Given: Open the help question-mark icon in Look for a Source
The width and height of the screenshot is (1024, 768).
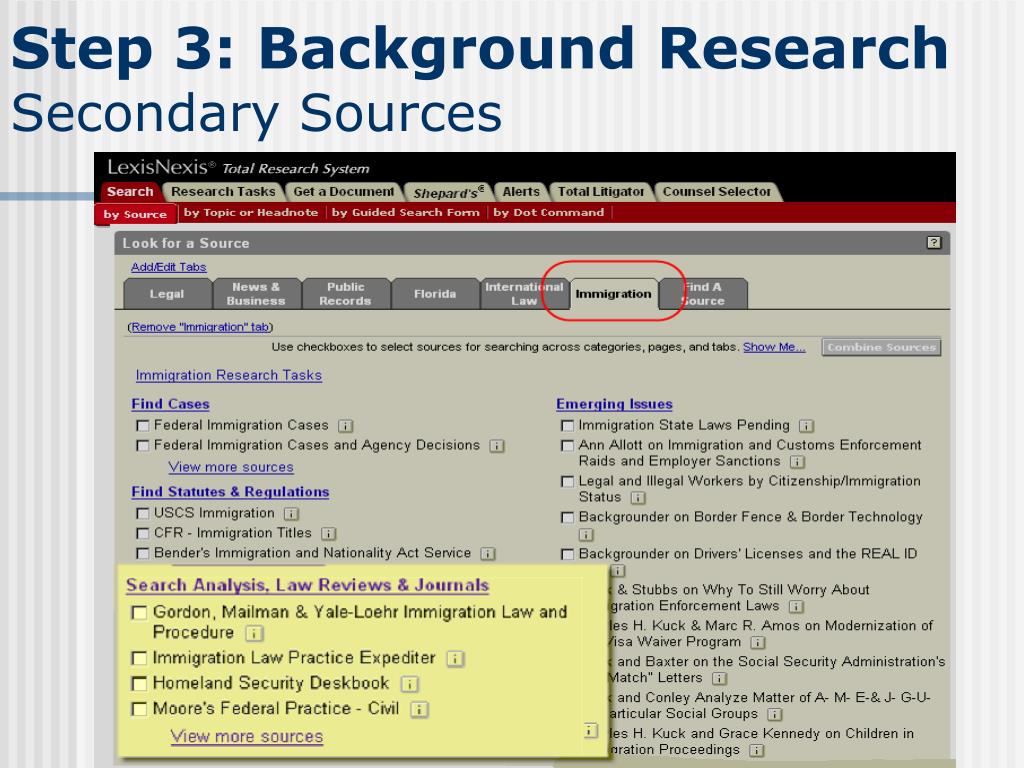Looking at the screenshot, I should pyautogui.click(x=934, y=242).
